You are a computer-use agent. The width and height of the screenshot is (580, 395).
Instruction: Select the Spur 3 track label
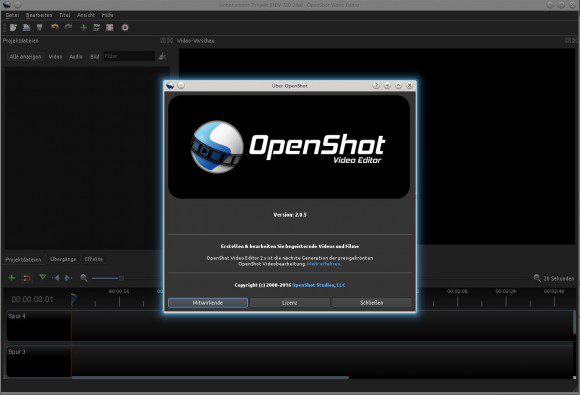point(17,351)
